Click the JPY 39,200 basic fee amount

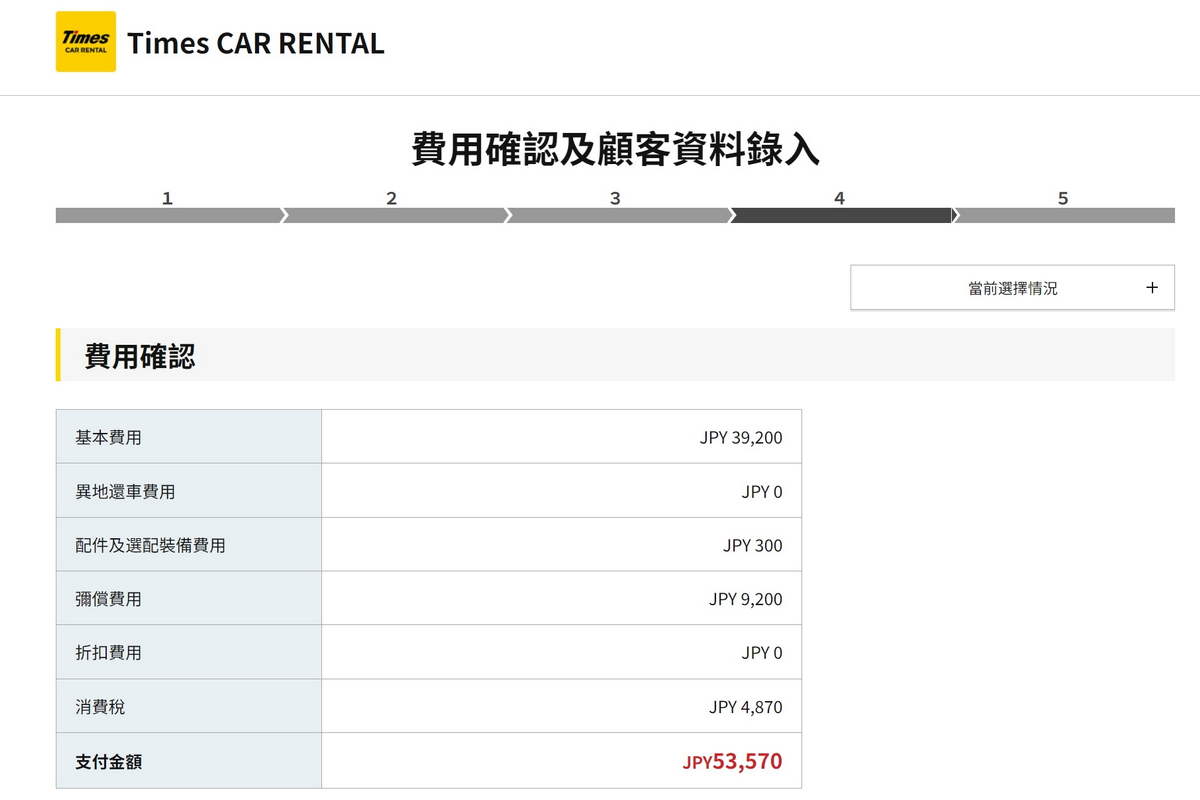[740, 437]
